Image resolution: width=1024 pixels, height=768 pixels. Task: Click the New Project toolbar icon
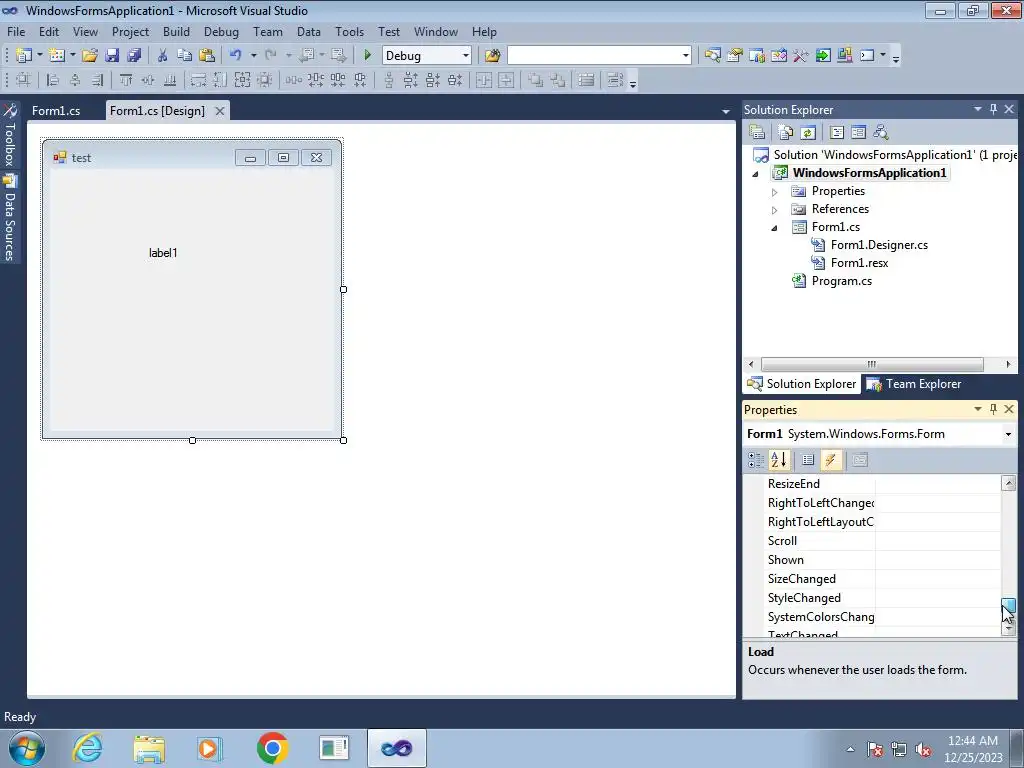[x=24, y=56]
